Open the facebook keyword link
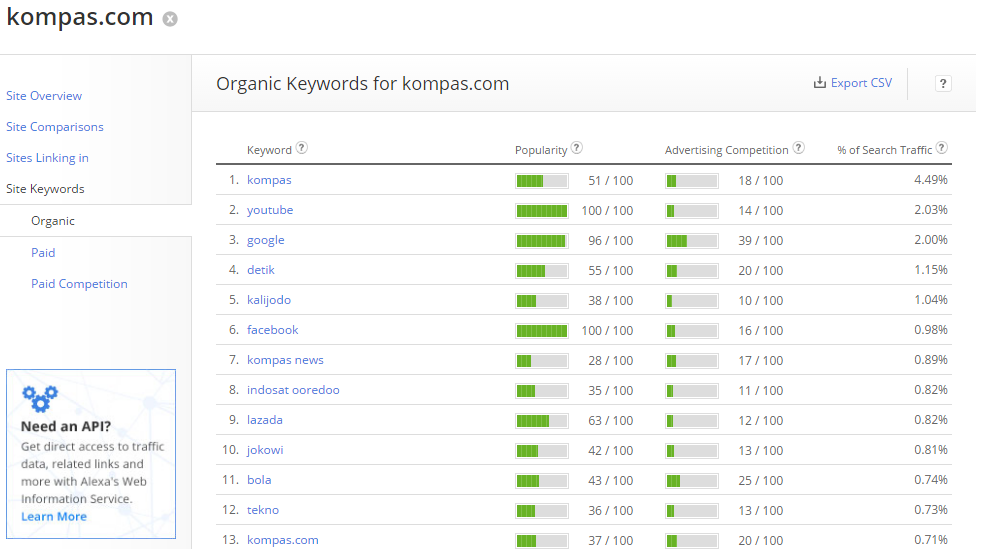The image size is (982, 549). coord(272,330)
